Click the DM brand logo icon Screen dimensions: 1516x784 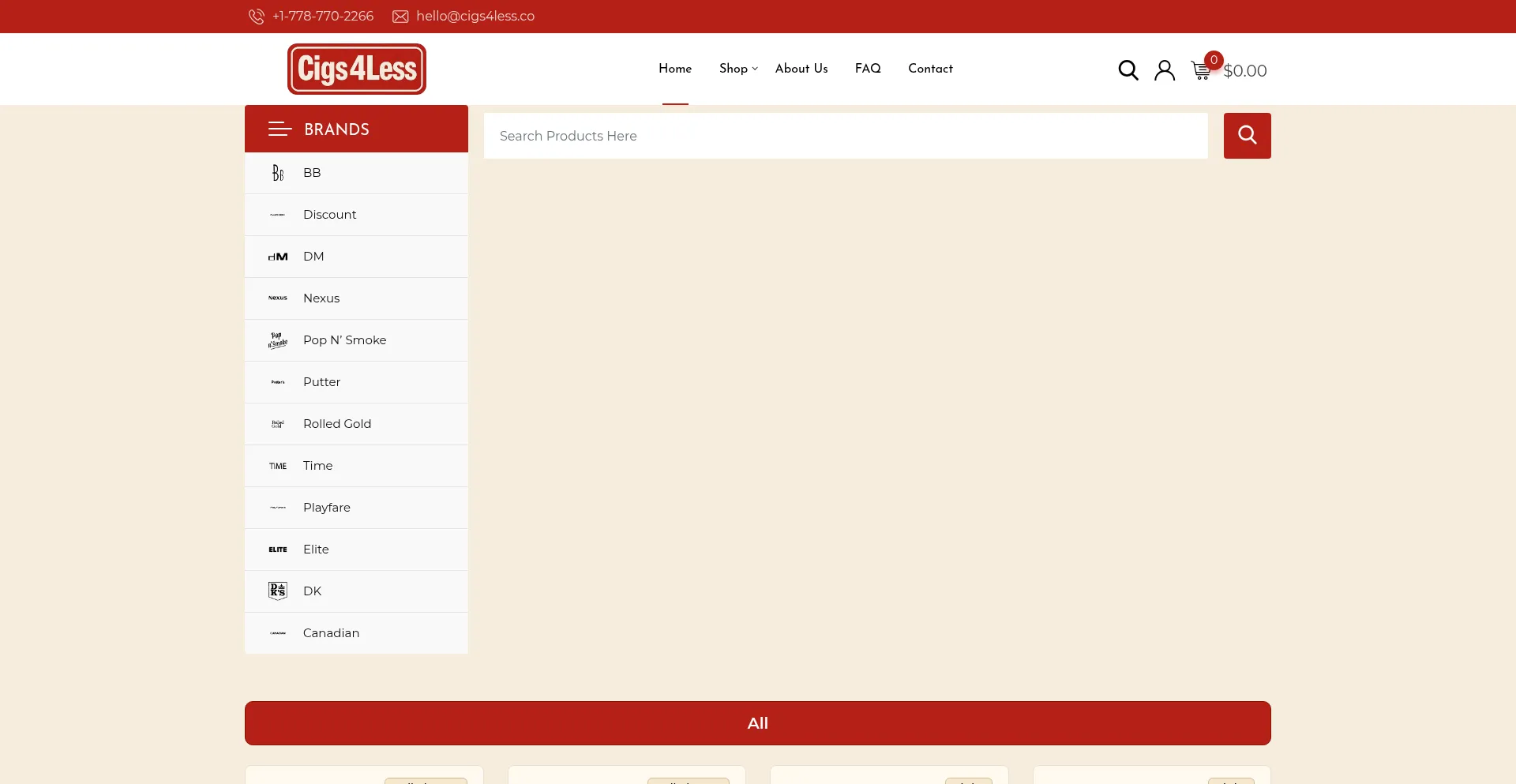[x=278, y=257]
